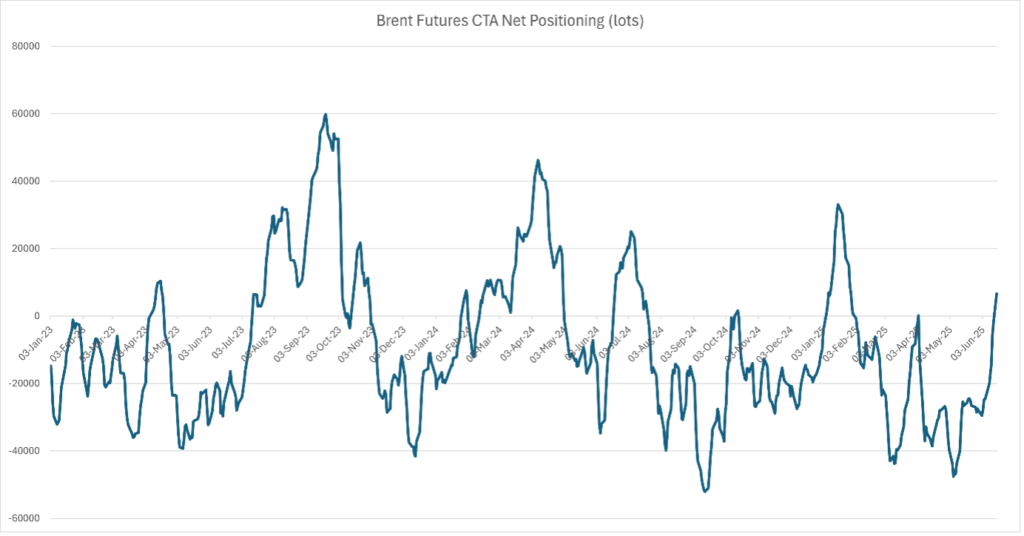Select the final data point at the line's right end
Viewport: 1024px width, 536px height.
coord(997,293)
